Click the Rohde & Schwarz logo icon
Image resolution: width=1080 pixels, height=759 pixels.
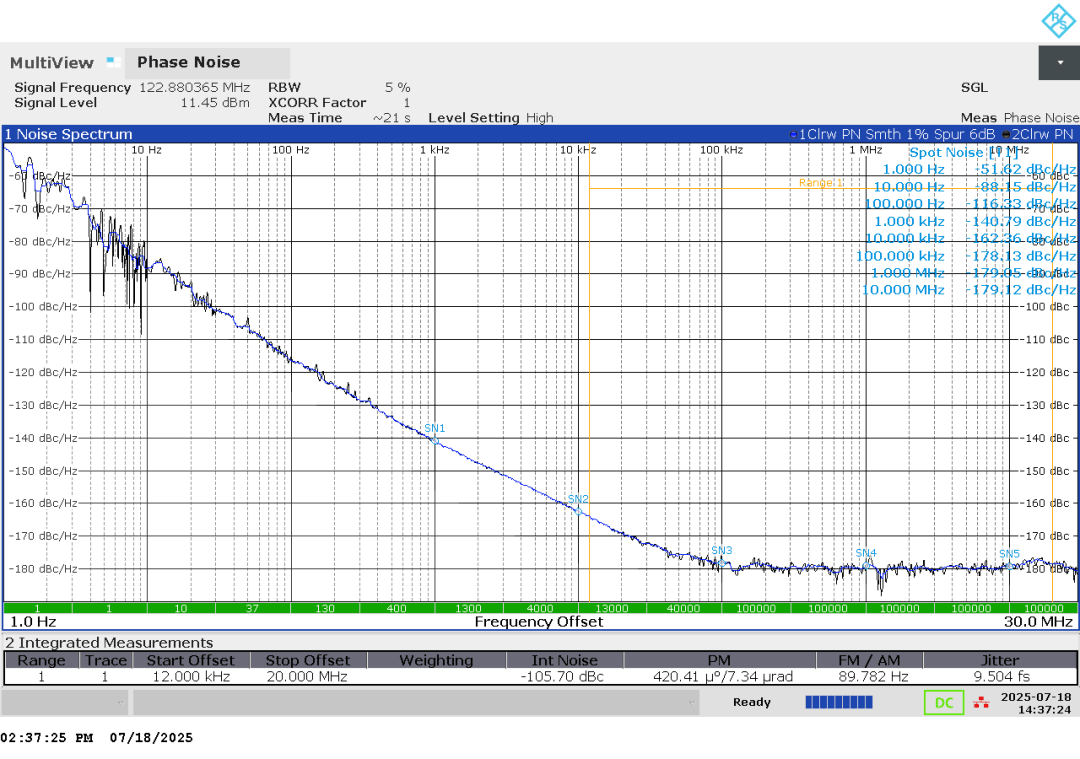click(1056, 20)
